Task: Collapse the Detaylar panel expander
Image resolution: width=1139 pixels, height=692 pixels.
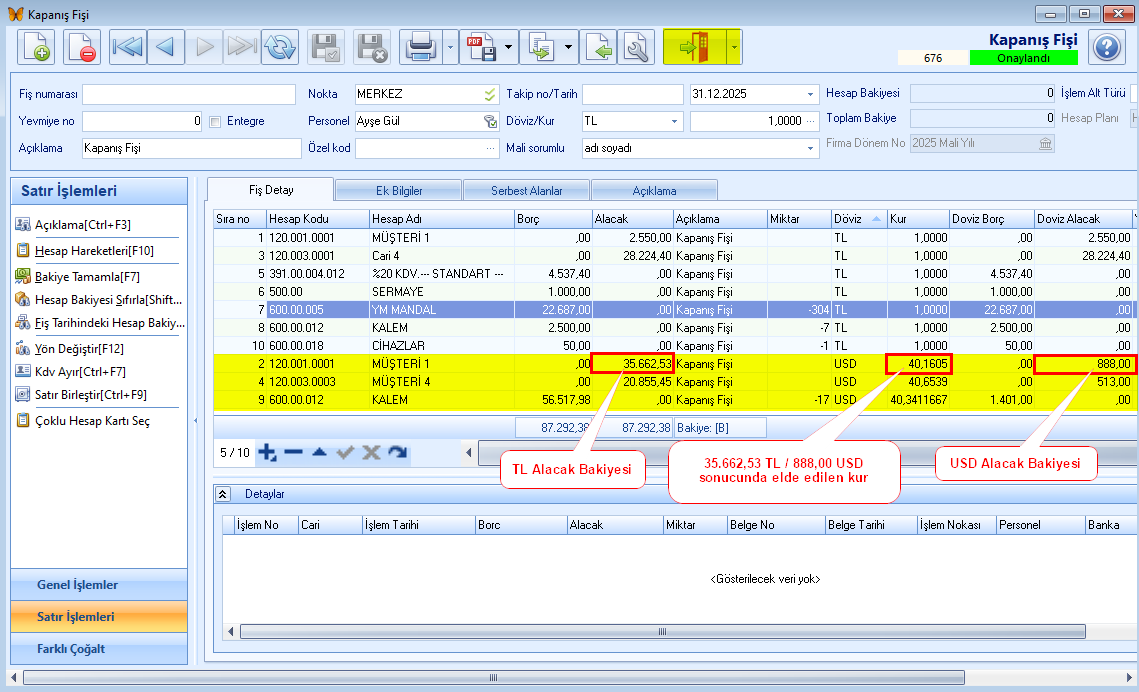Action: [223, 494]
